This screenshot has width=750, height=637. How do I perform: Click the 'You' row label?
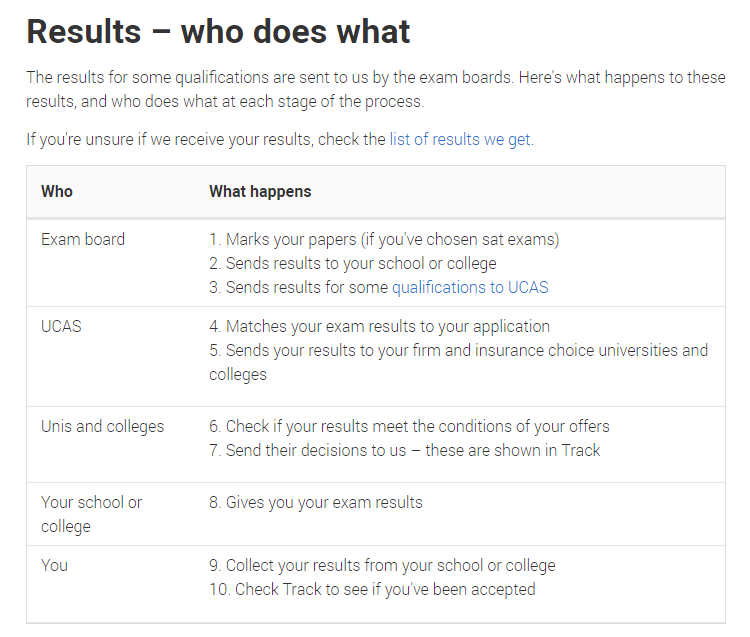(54, 565)
